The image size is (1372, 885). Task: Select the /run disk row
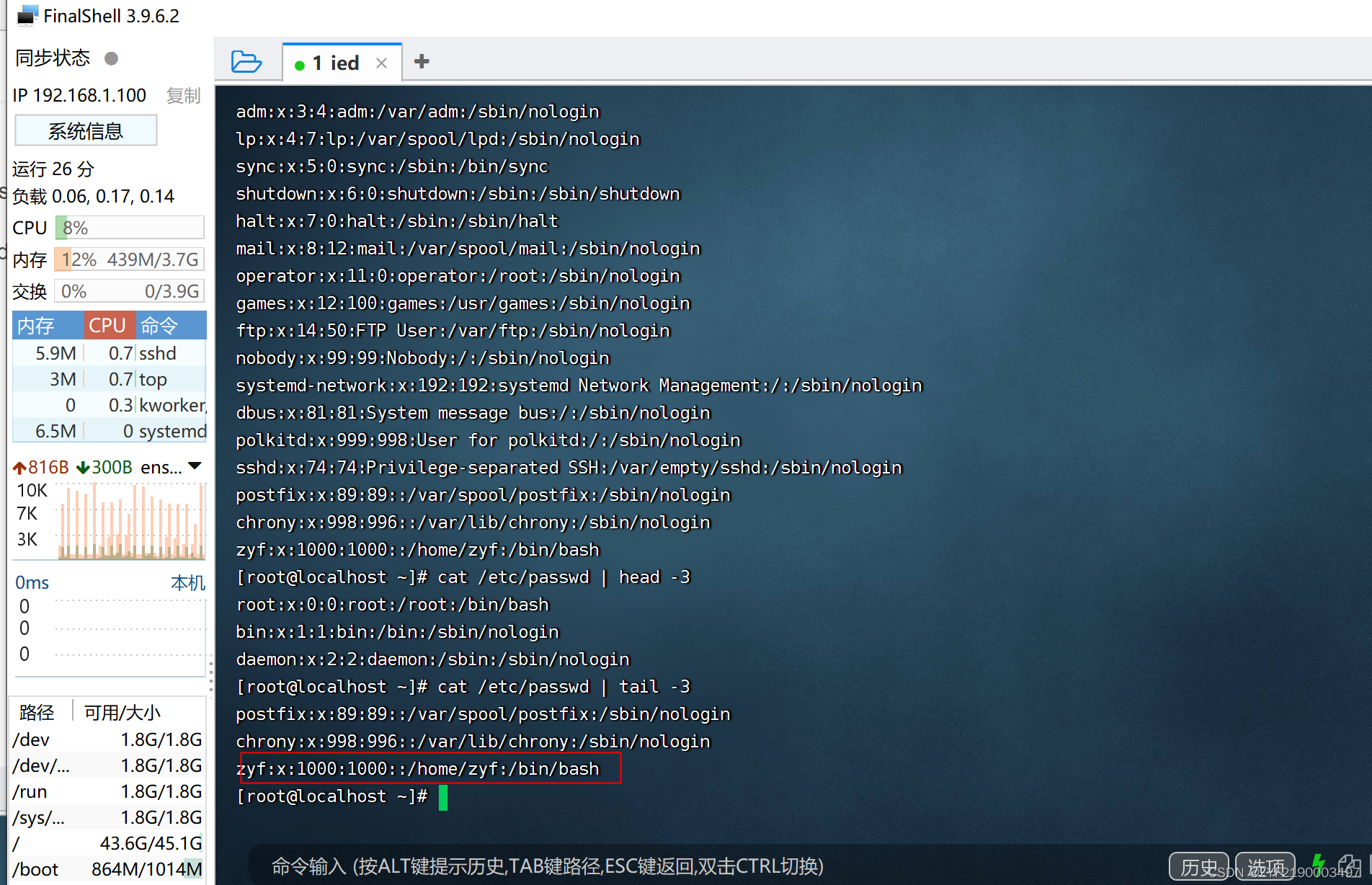107,791
